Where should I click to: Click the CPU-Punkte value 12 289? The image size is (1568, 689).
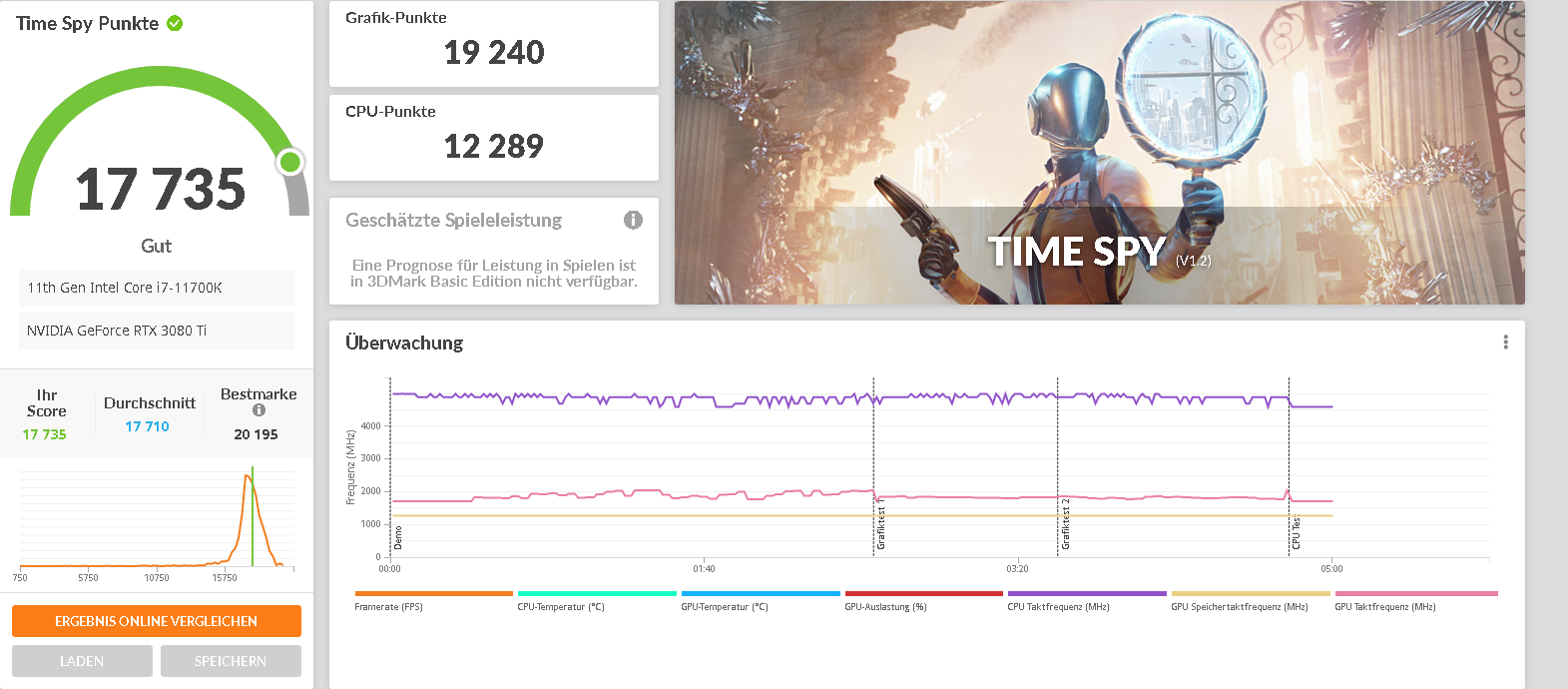coord(494,146)
